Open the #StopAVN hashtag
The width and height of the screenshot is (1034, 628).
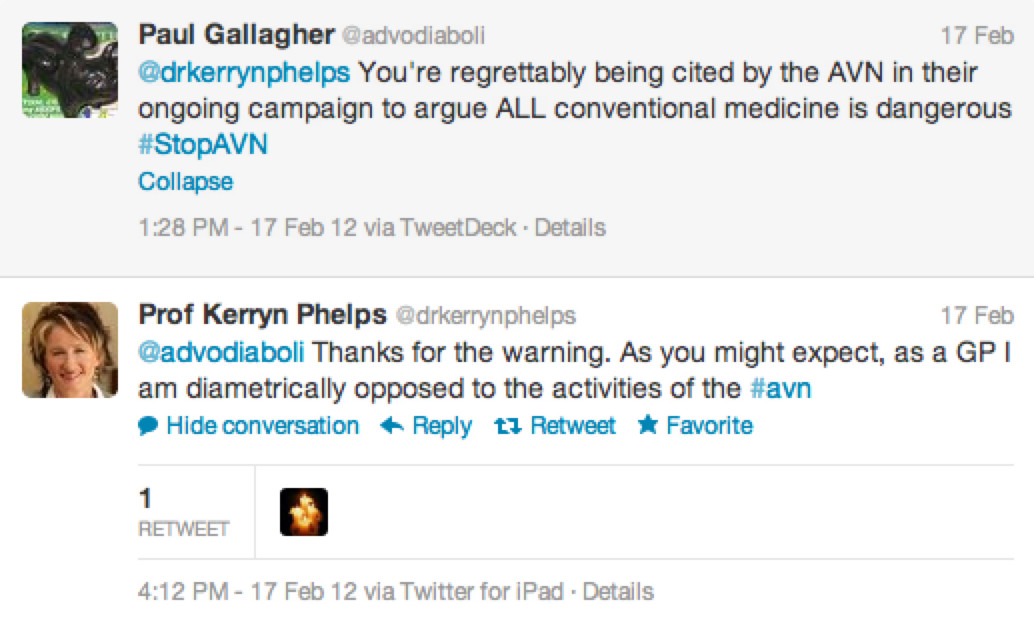203,146
